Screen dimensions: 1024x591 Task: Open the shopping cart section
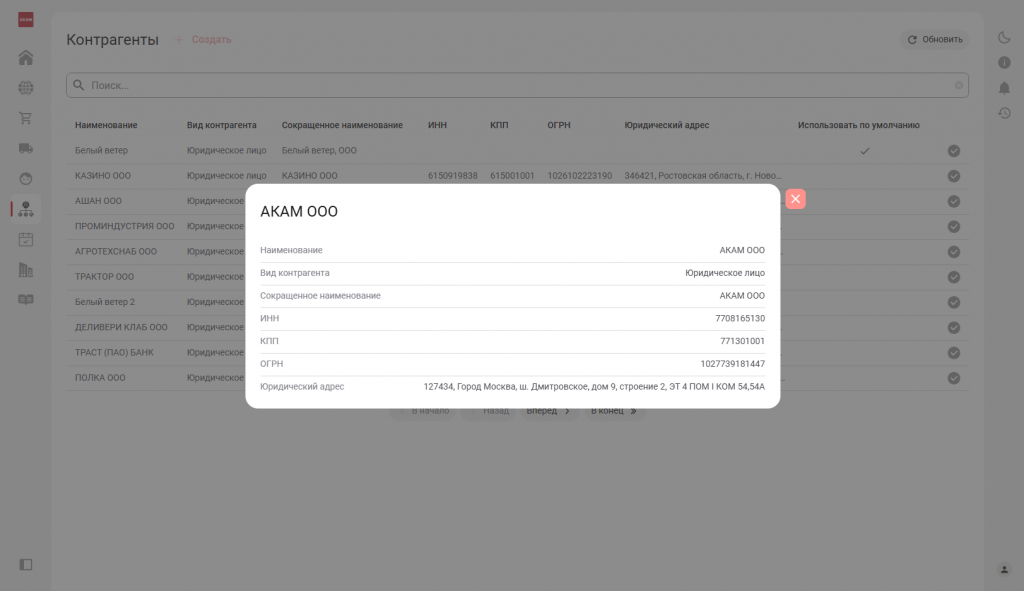tap(25, 118)
